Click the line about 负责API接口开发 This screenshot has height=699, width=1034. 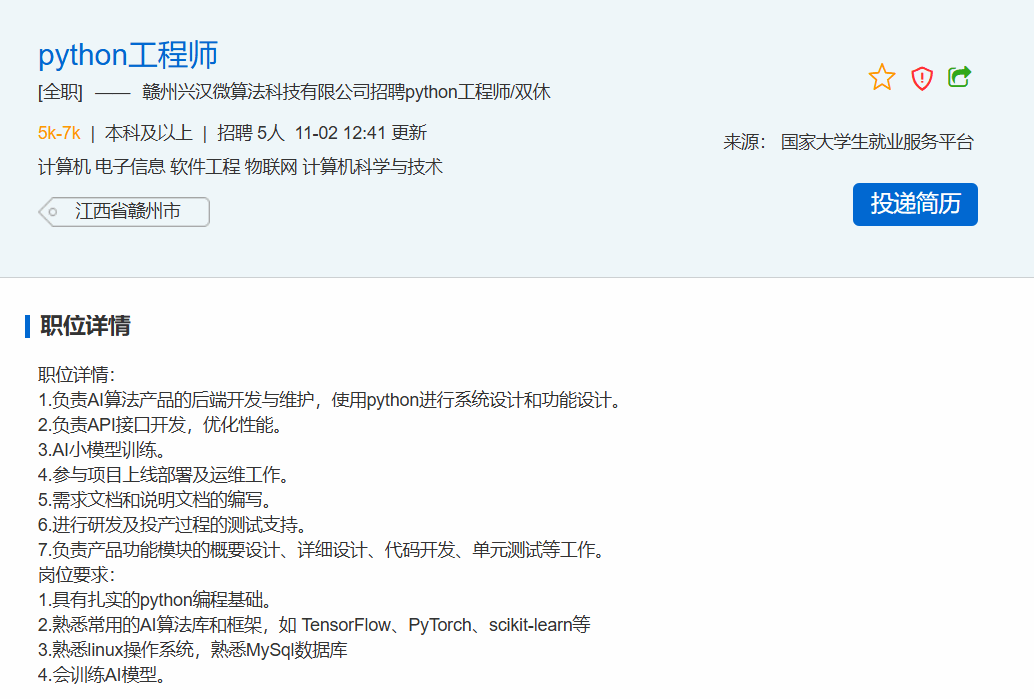[160, 425]
